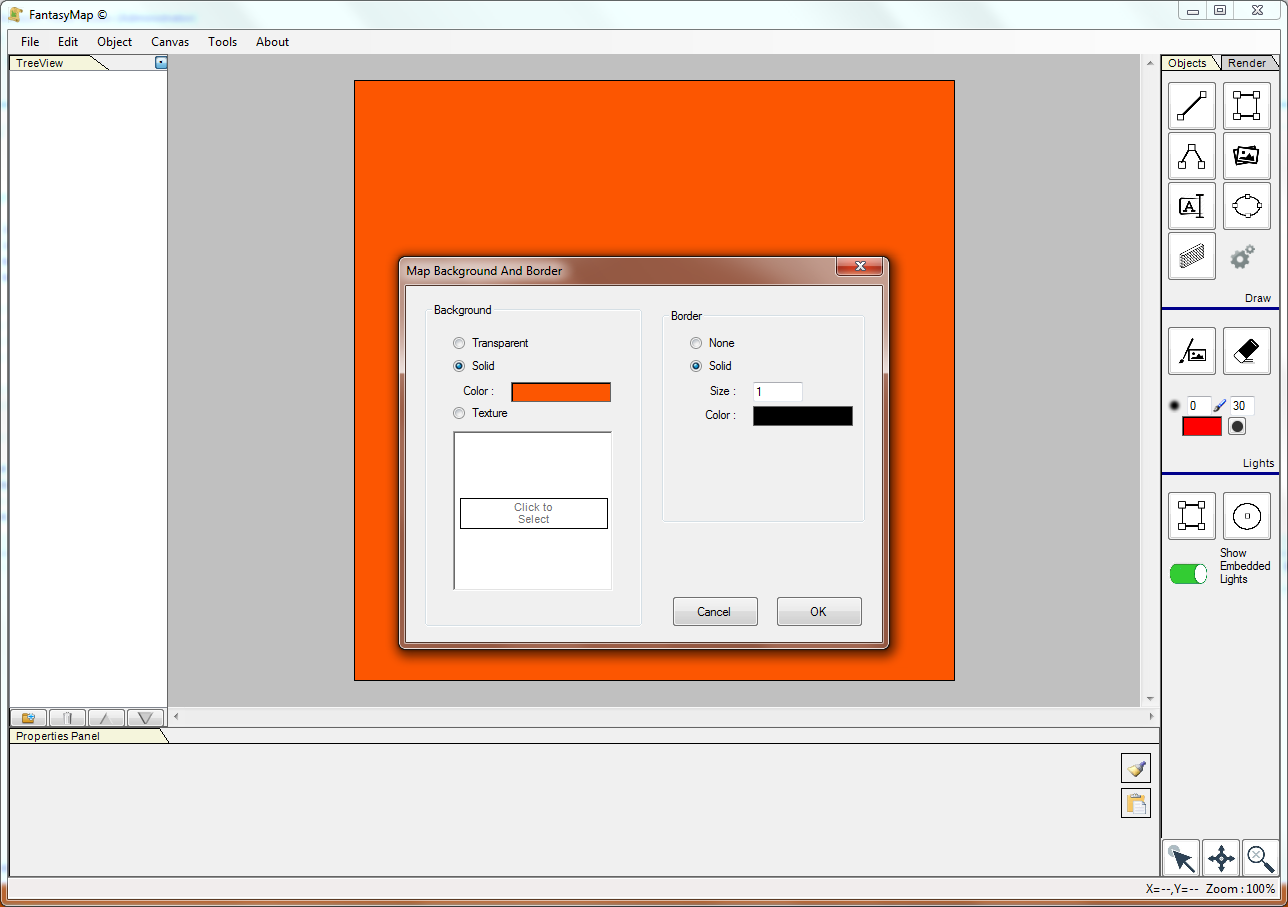Click the Lights section label
1288x907 pixels.
click(x=1258, y=463)
